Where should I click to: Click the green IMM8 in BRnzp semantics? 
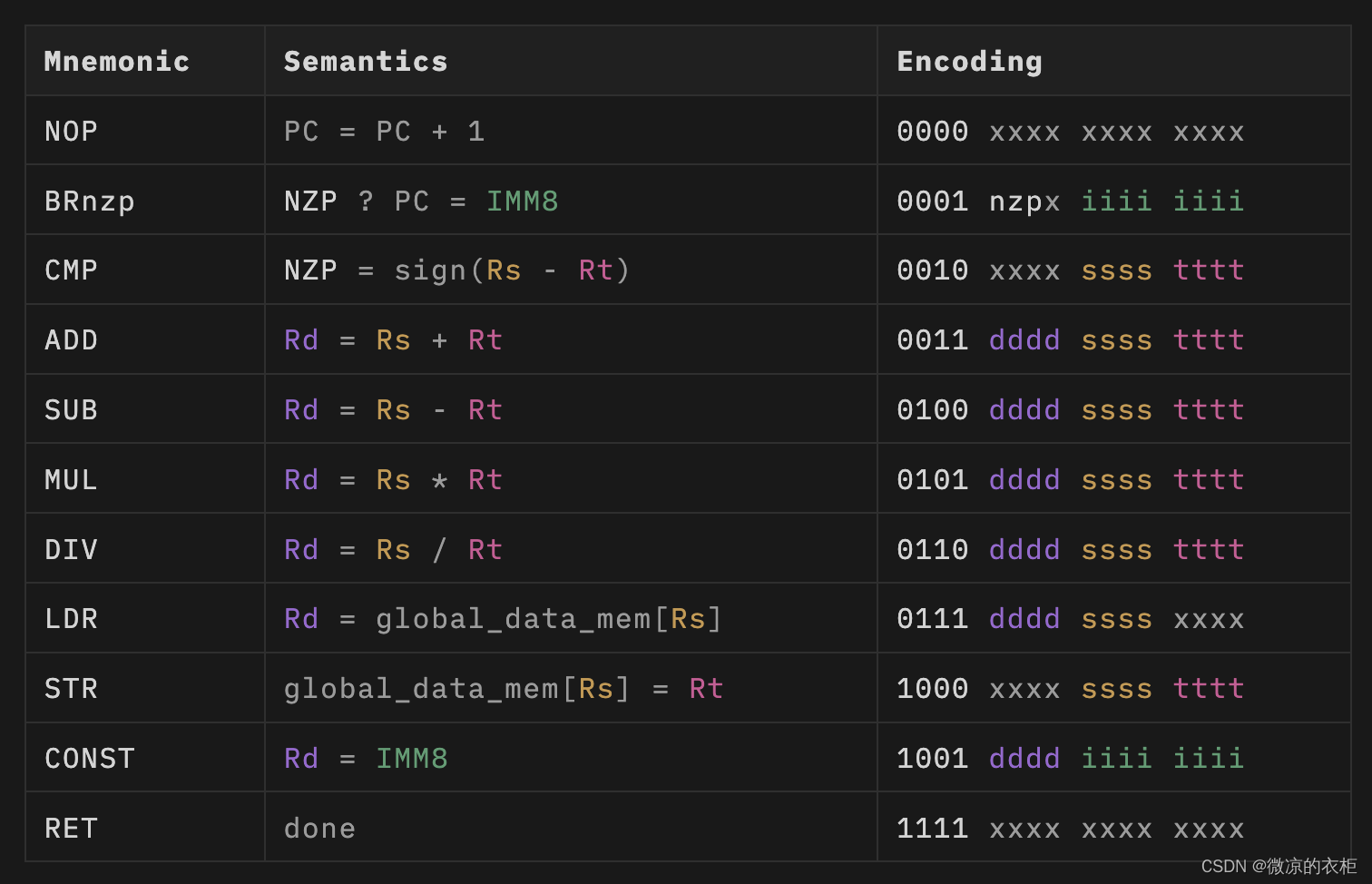pyautogui.click(x=522, y=201)
